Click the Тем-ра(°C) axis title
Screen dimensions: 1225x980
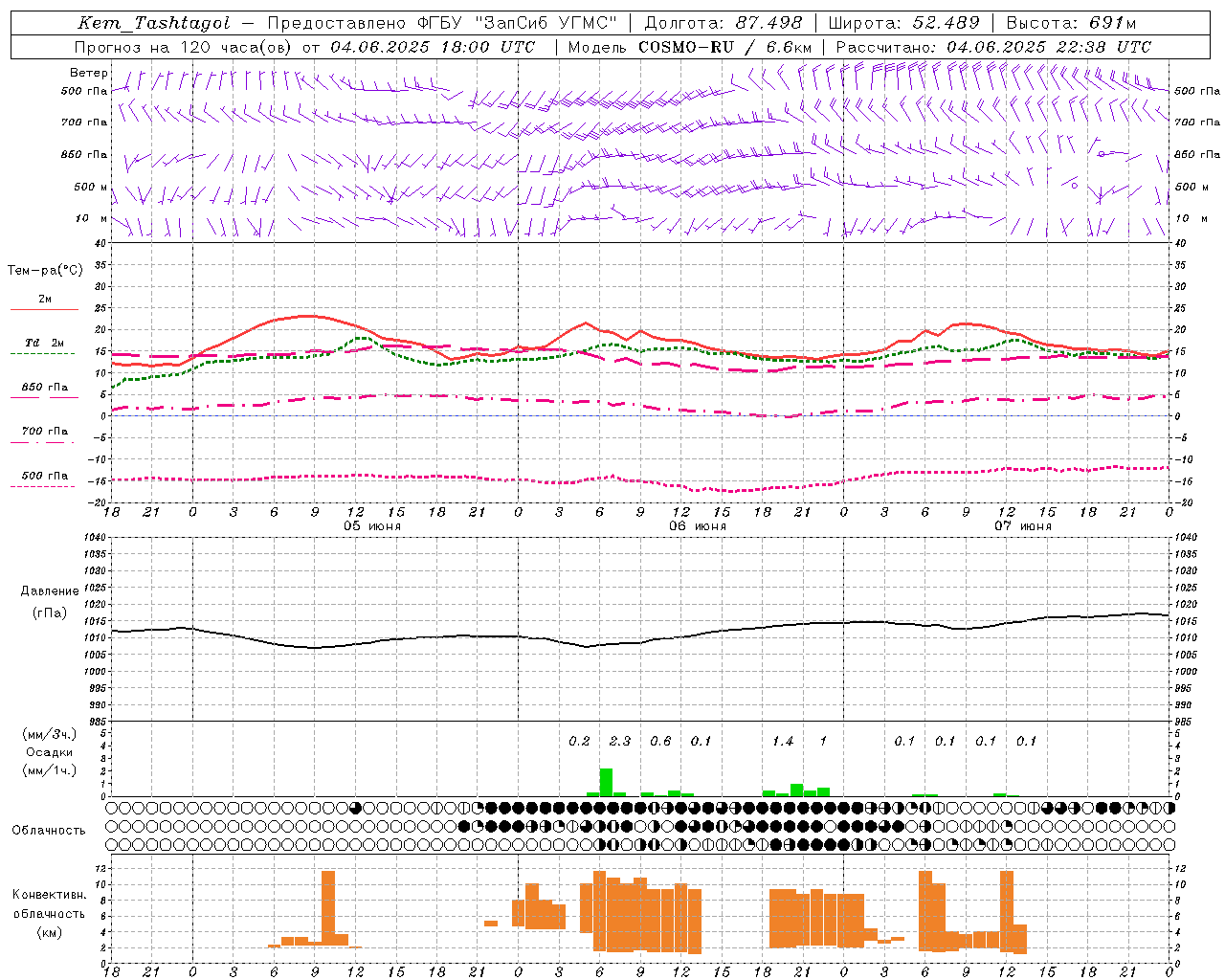[45, 270]
